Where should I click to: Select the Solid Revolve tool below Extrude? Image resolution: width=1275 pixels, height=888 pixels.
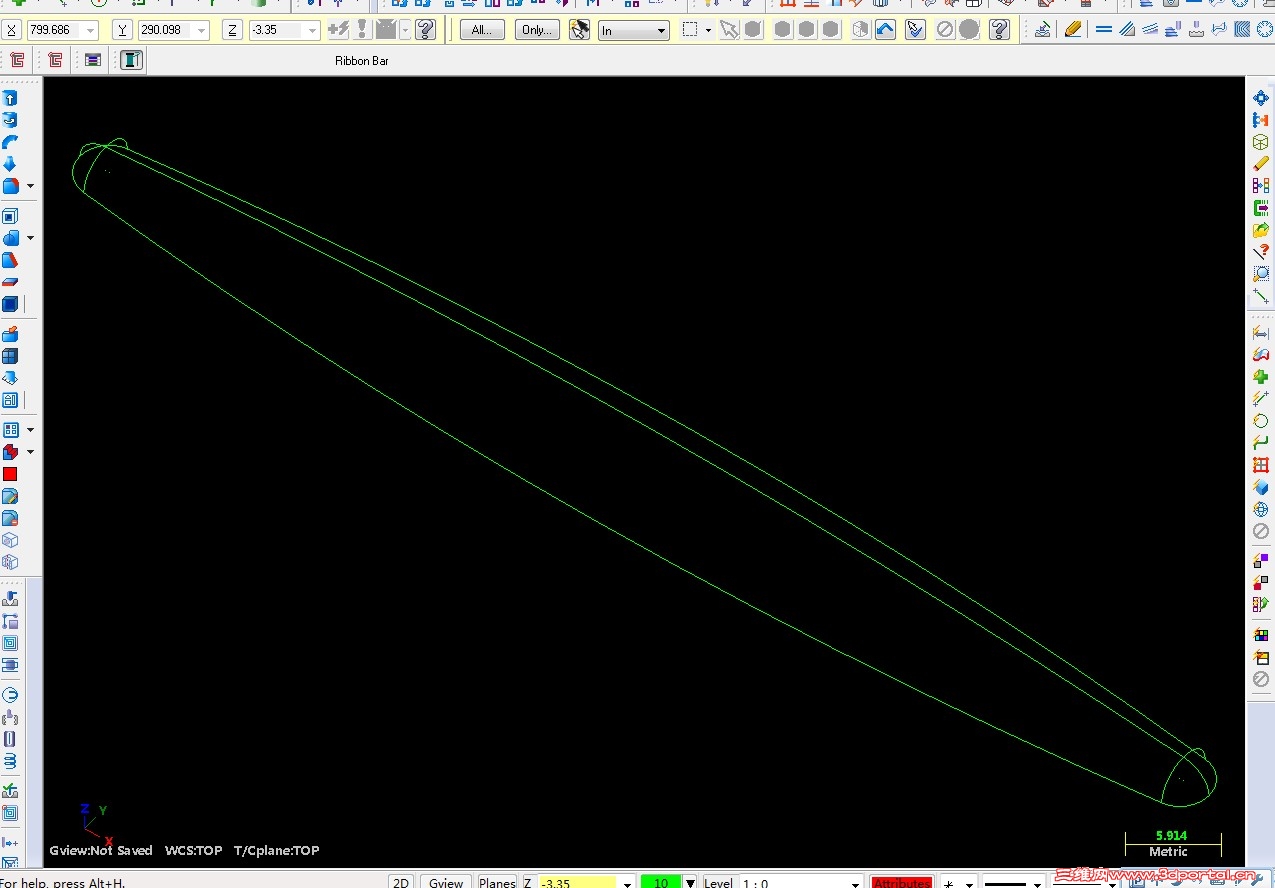[x=10, y=120]
